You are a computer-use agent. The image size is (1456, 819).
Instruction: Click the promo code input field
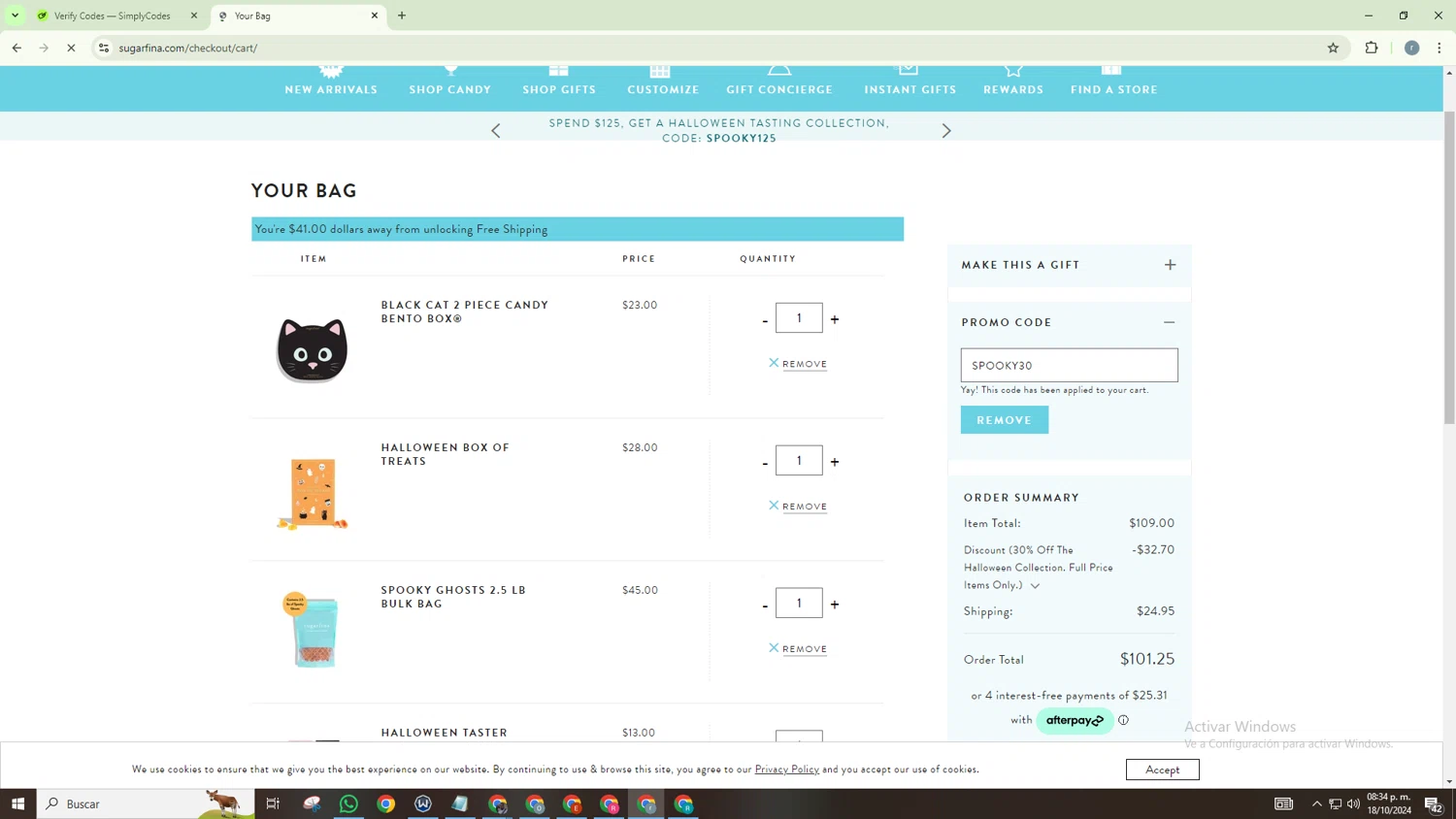coord(1069,365)
